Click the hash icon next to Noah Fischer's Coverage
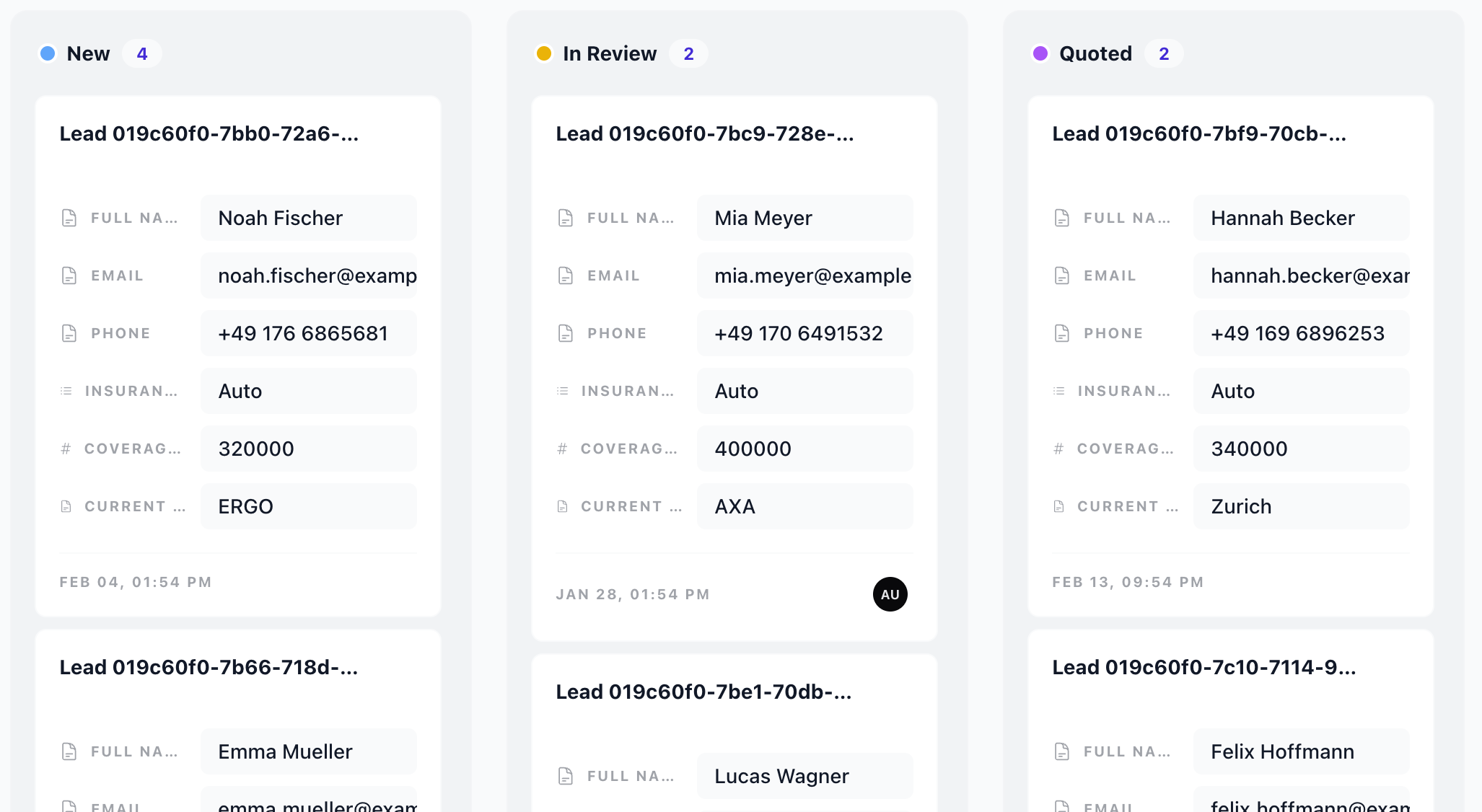Viewport: 1482px width, 812px height. coord(66,448)
